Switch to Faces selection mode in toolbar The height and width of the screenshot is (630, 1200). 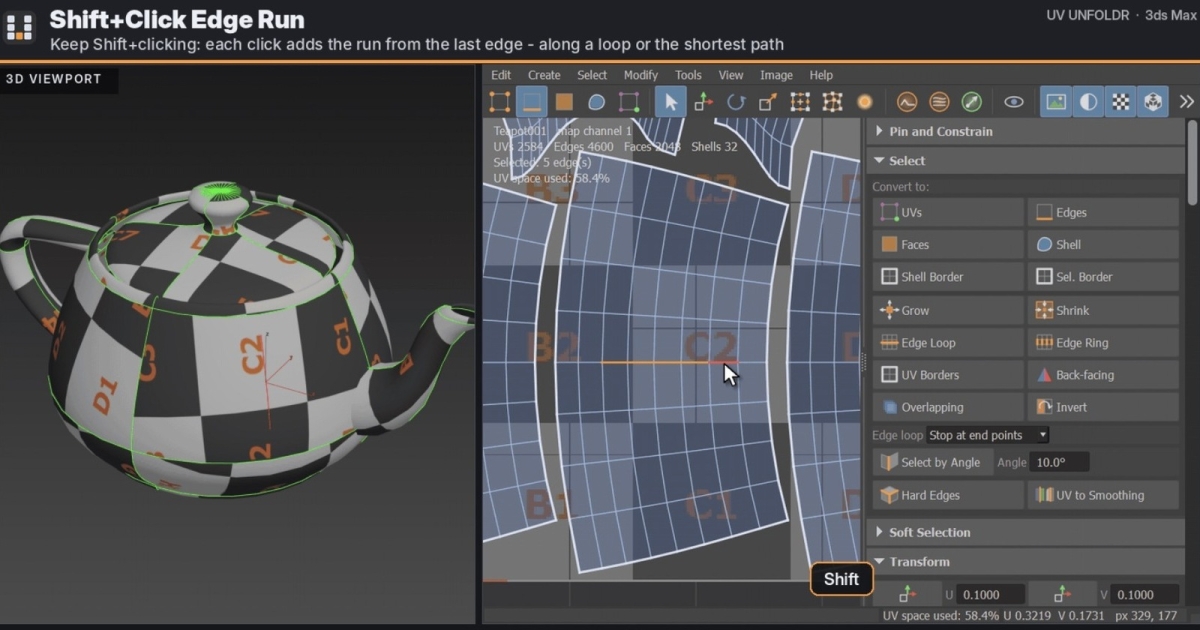(x=564, y=102)
